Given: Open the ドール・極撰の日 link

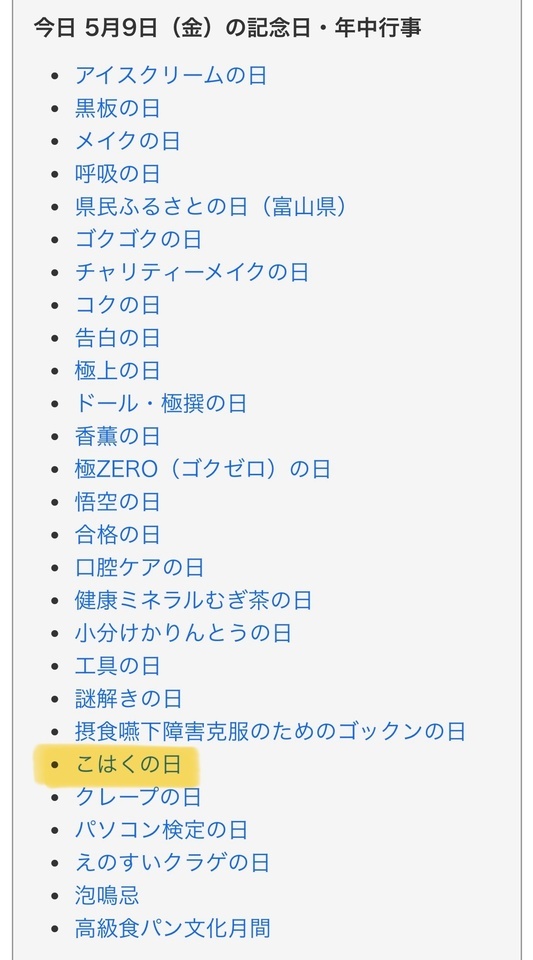Looking at the screenshot, I should (x=161, y=403).
